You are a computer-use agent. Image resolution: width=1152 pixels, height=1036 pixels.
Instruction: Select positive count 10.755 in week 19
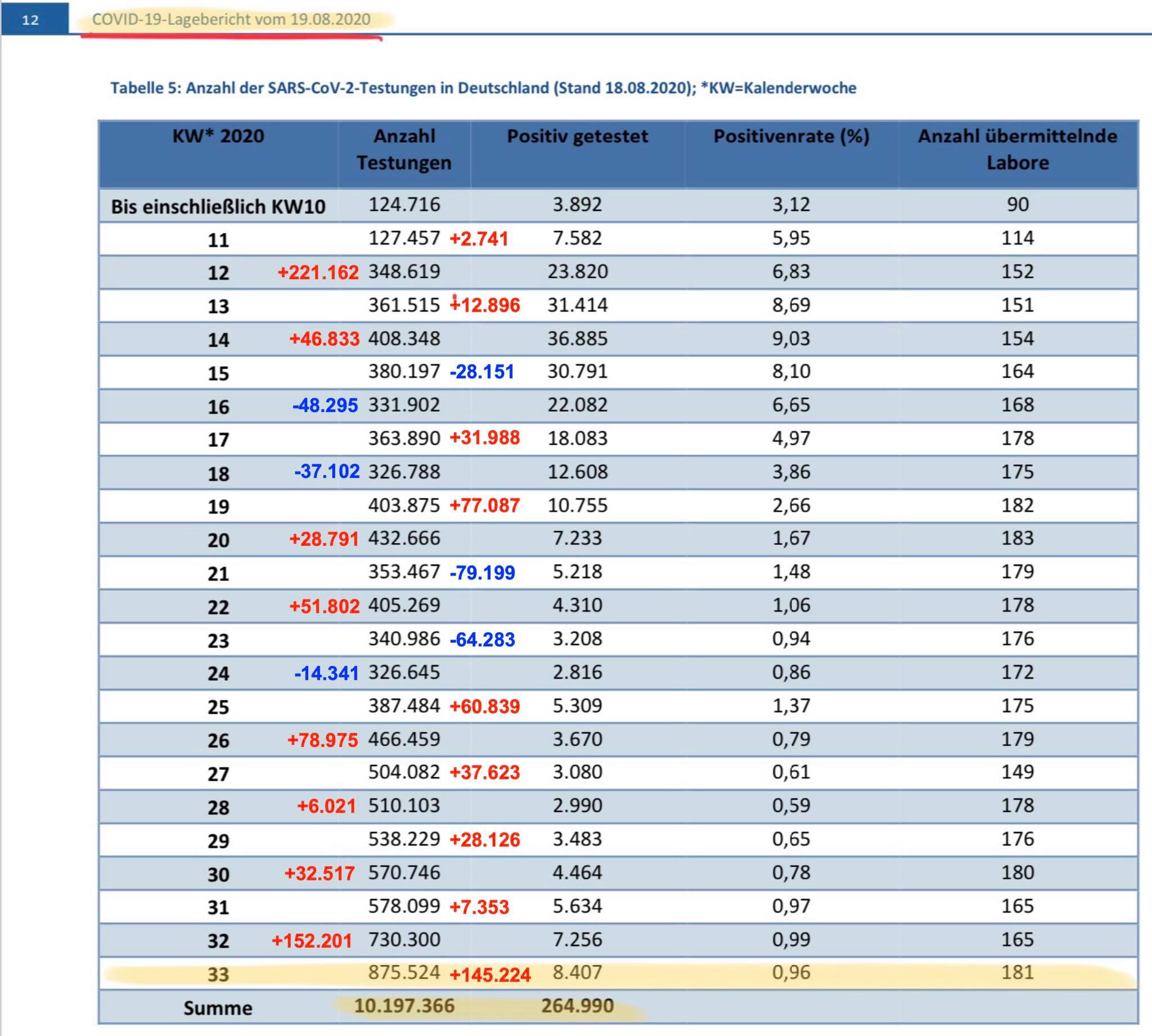[577, 506]
